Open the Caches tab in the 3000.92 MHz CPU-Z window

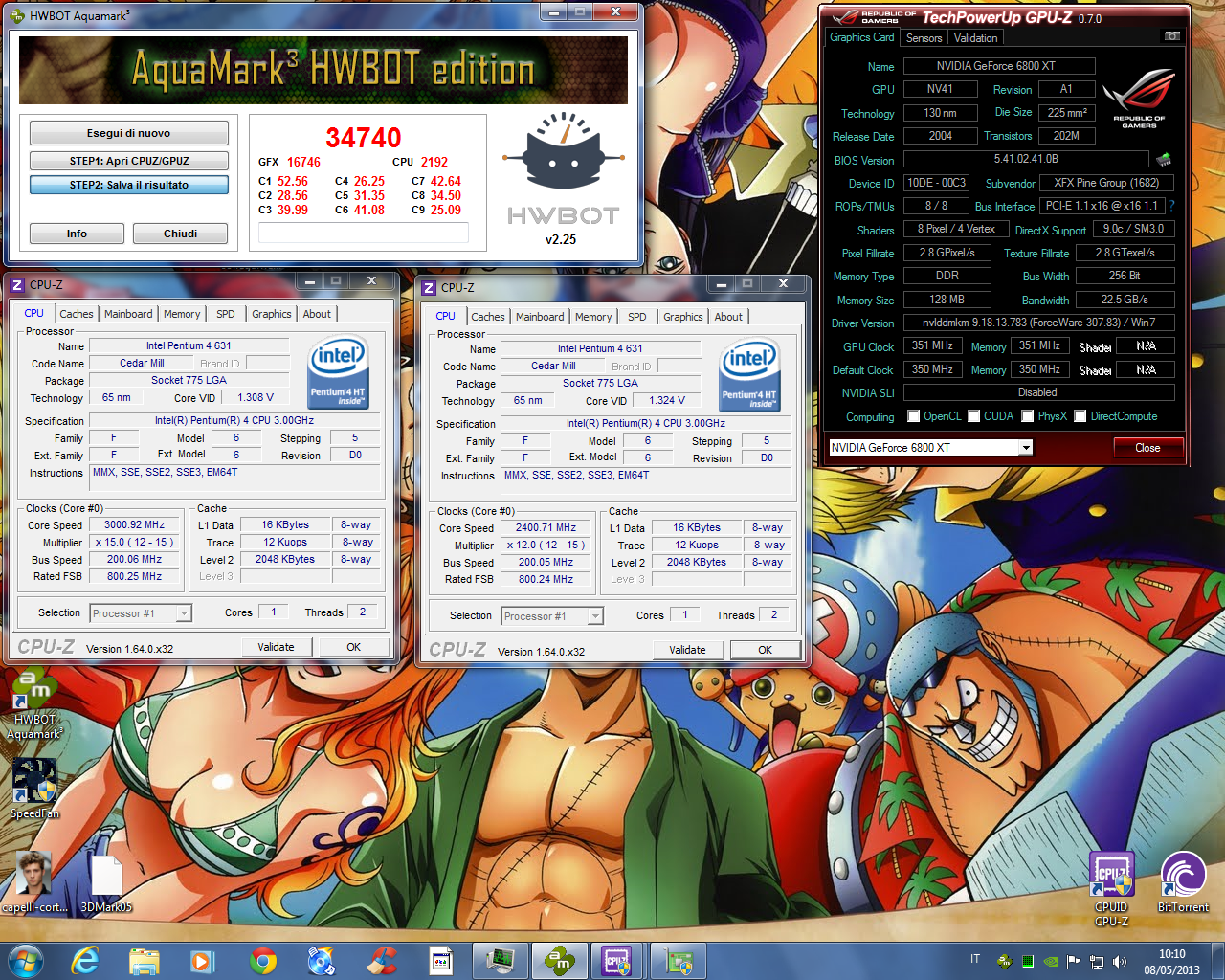[x=77, y=314]
